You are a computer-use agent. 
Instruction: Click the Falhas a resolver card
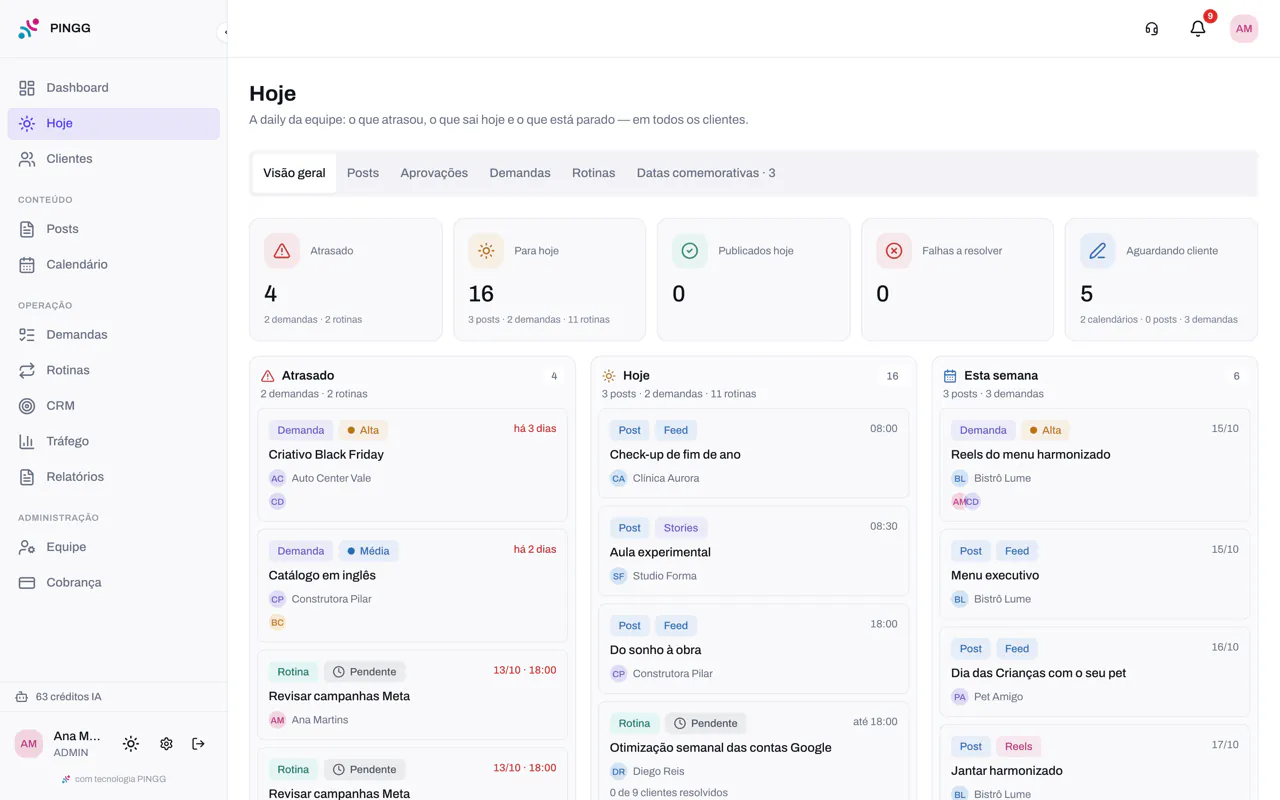point(958,280)
